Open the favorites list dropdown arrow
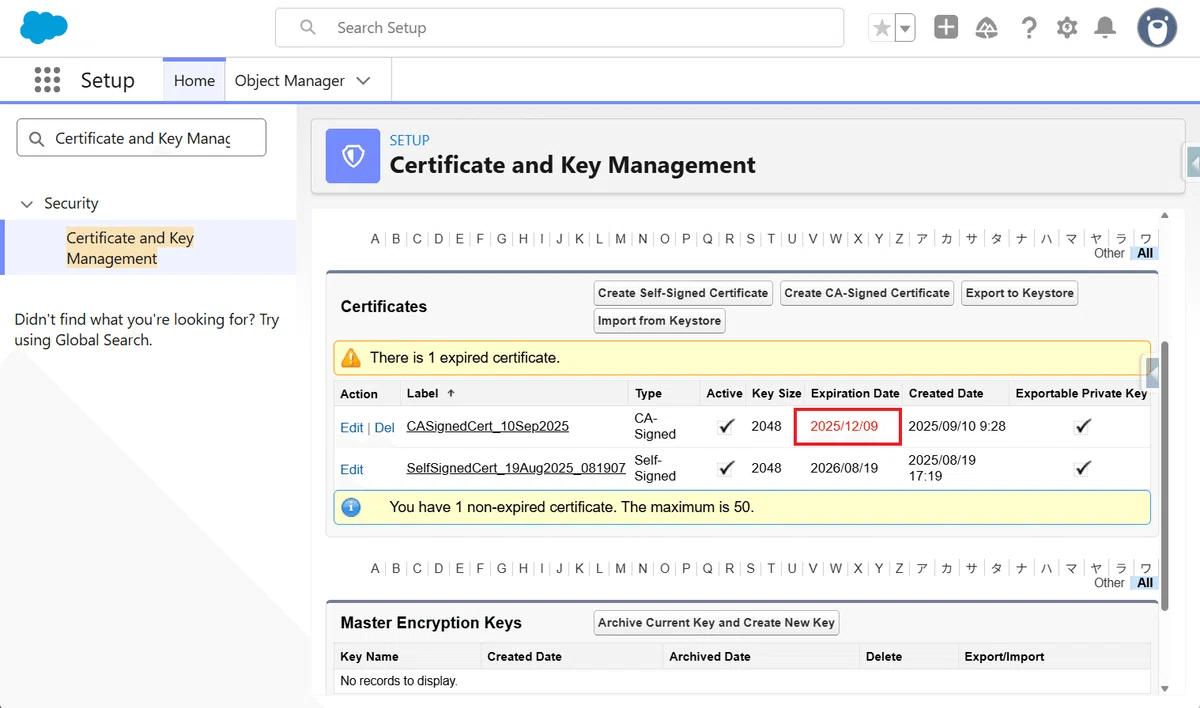1200x708 pixels. click(x=905, y=28)
